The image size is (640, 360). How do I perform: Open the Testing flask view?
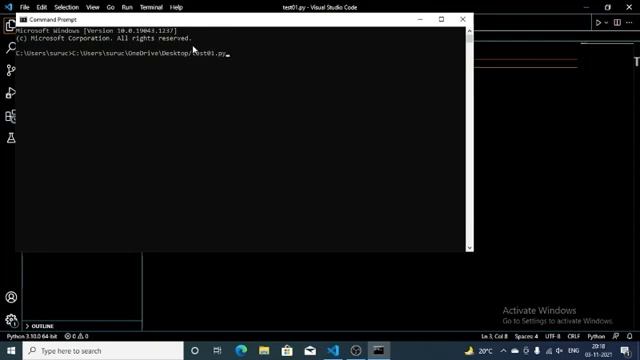[x=11, y=138]
